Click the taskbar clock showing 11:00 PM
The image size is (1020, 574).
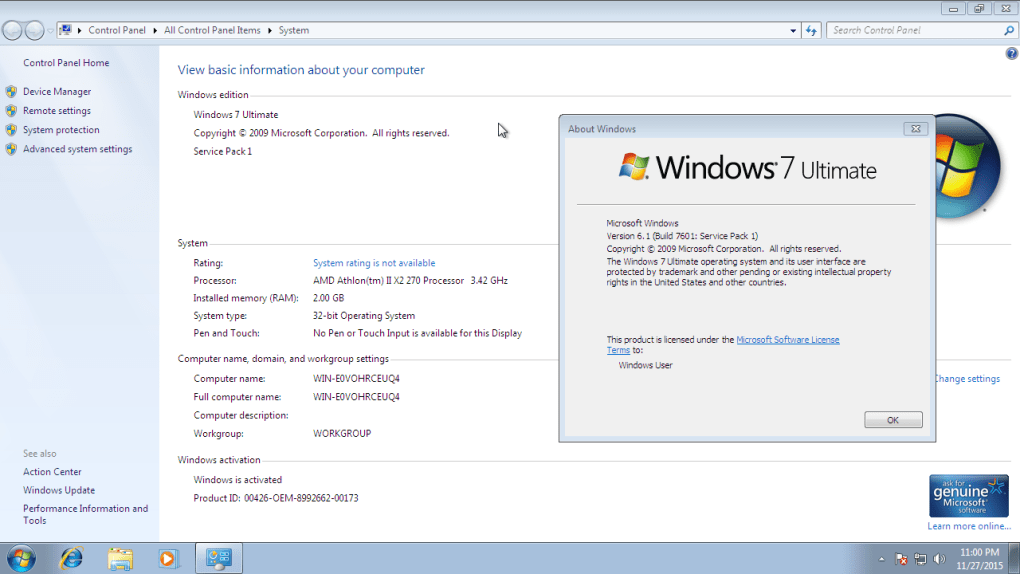click(x=979, y=559)
